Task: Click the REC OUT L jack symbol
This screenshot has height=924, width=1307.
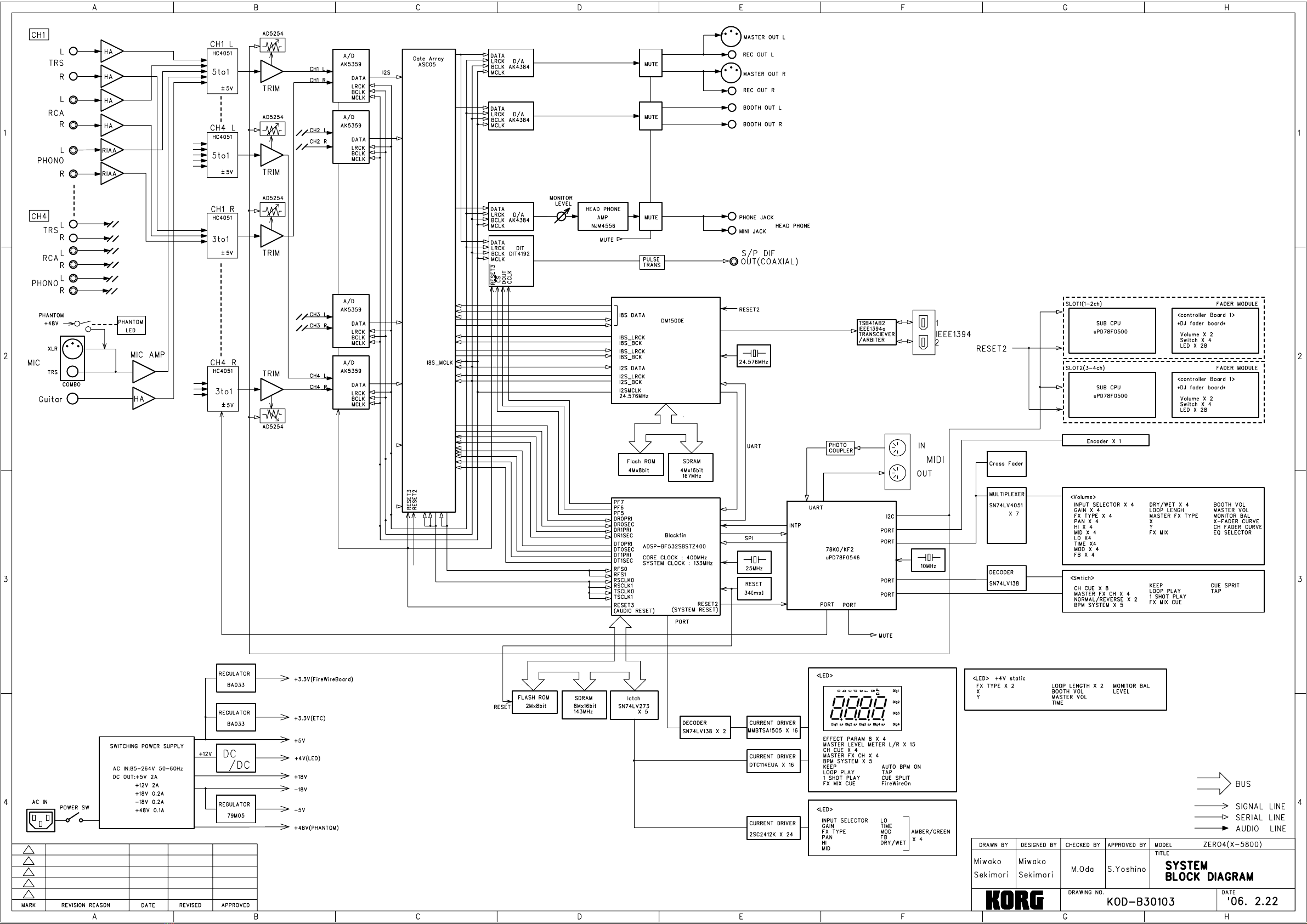Action: (x=732, y=55)
